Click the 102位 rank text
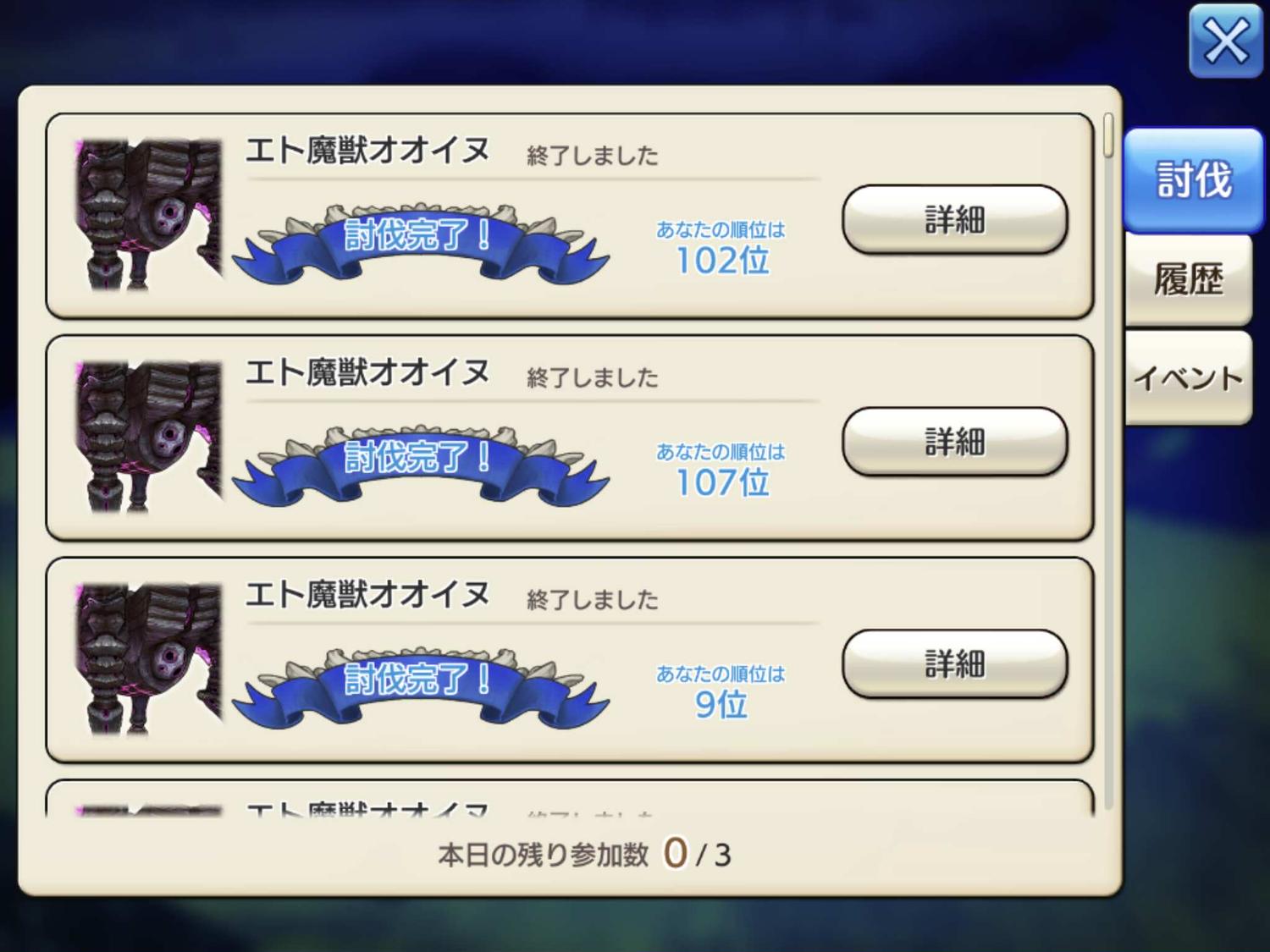The height and width of the screenshot is (952, 1270). (x=721, y=261)
